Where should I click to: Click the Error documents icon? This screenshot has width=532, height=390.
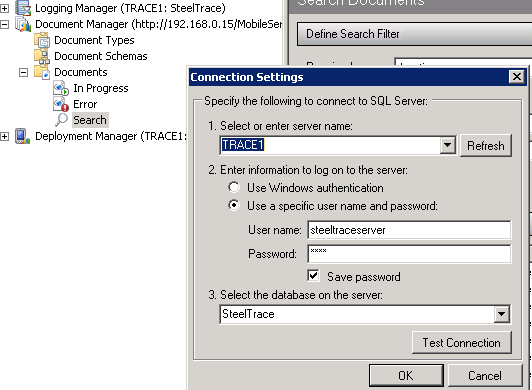click(61, 104)
